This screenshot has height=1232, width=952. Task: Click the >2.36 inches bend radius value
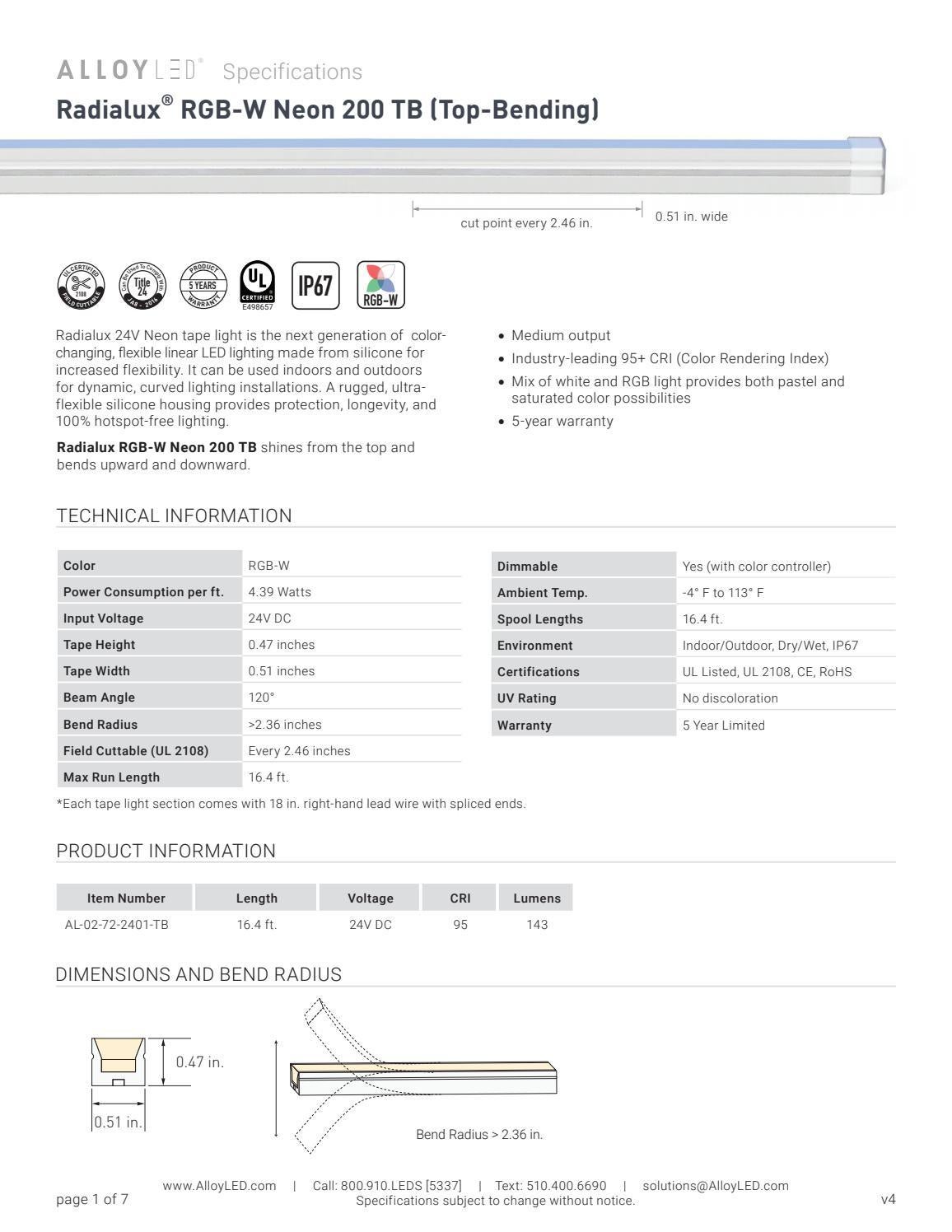point(285,725)
